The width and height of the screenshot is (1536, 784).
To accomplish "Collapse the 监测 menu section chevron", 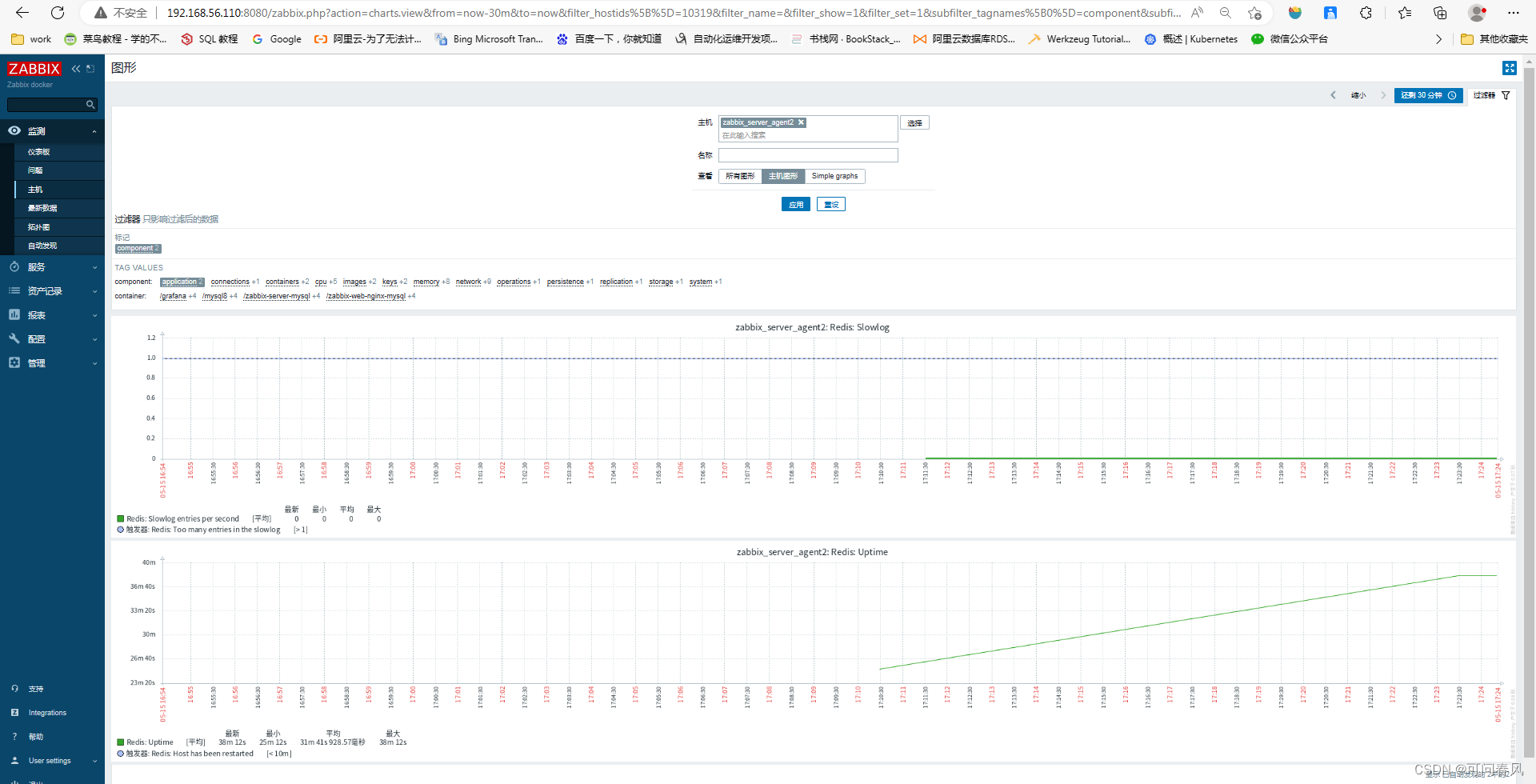I will (x=94, y=131).
